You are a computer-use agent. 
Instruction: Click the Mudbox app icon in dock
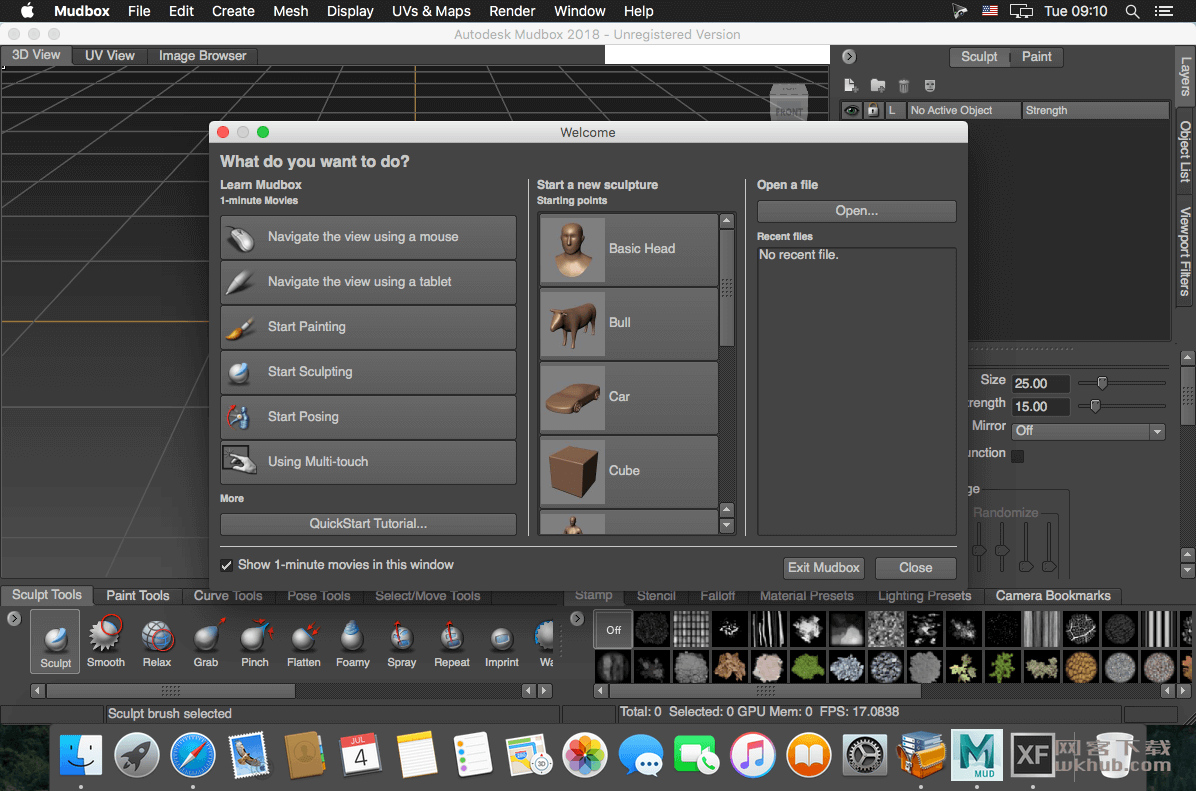point(976,755)
